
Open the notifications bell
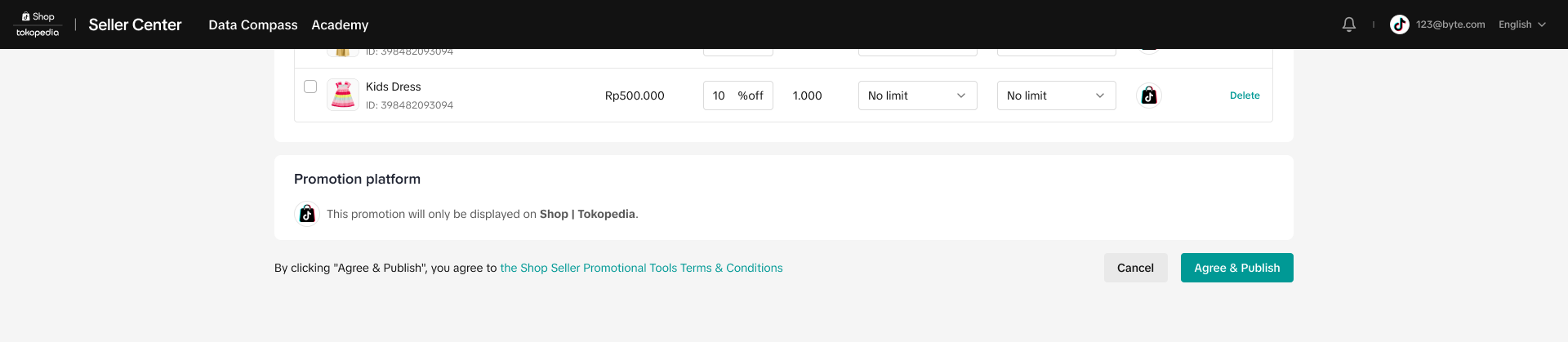(1349, 24)
